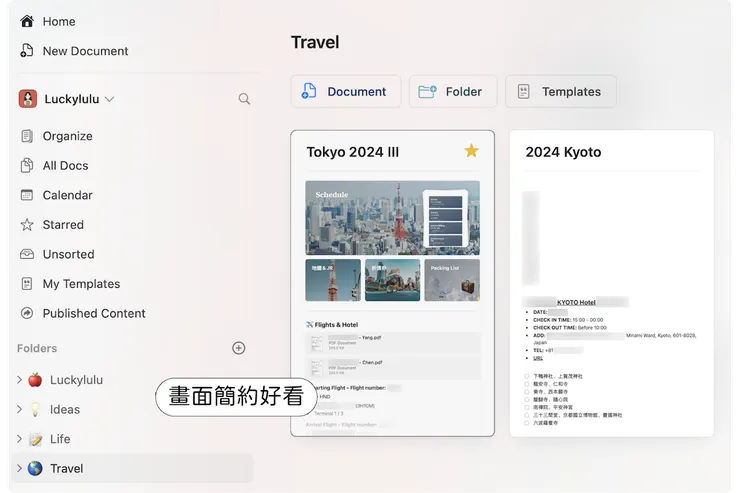Click the Luckylulu workspace avatar
This screenshot has height=493, width=740.
tap(28, 99)
